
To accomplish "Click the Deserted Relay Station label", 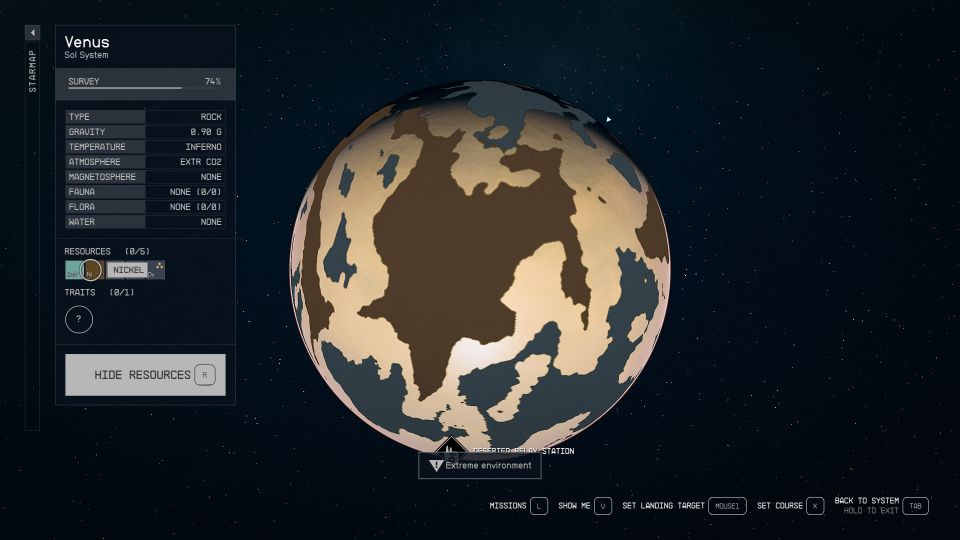I will (x=524, y=451).
